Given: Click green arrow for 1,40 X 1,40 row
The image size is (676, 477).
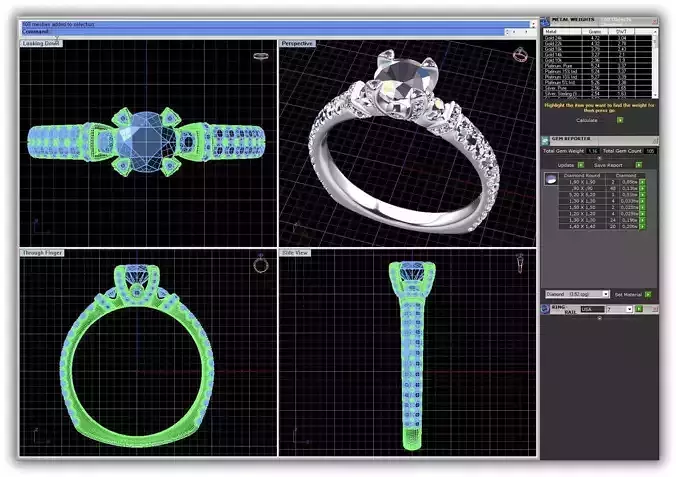Looking at the screenshot, I should [x=642, y=226].
